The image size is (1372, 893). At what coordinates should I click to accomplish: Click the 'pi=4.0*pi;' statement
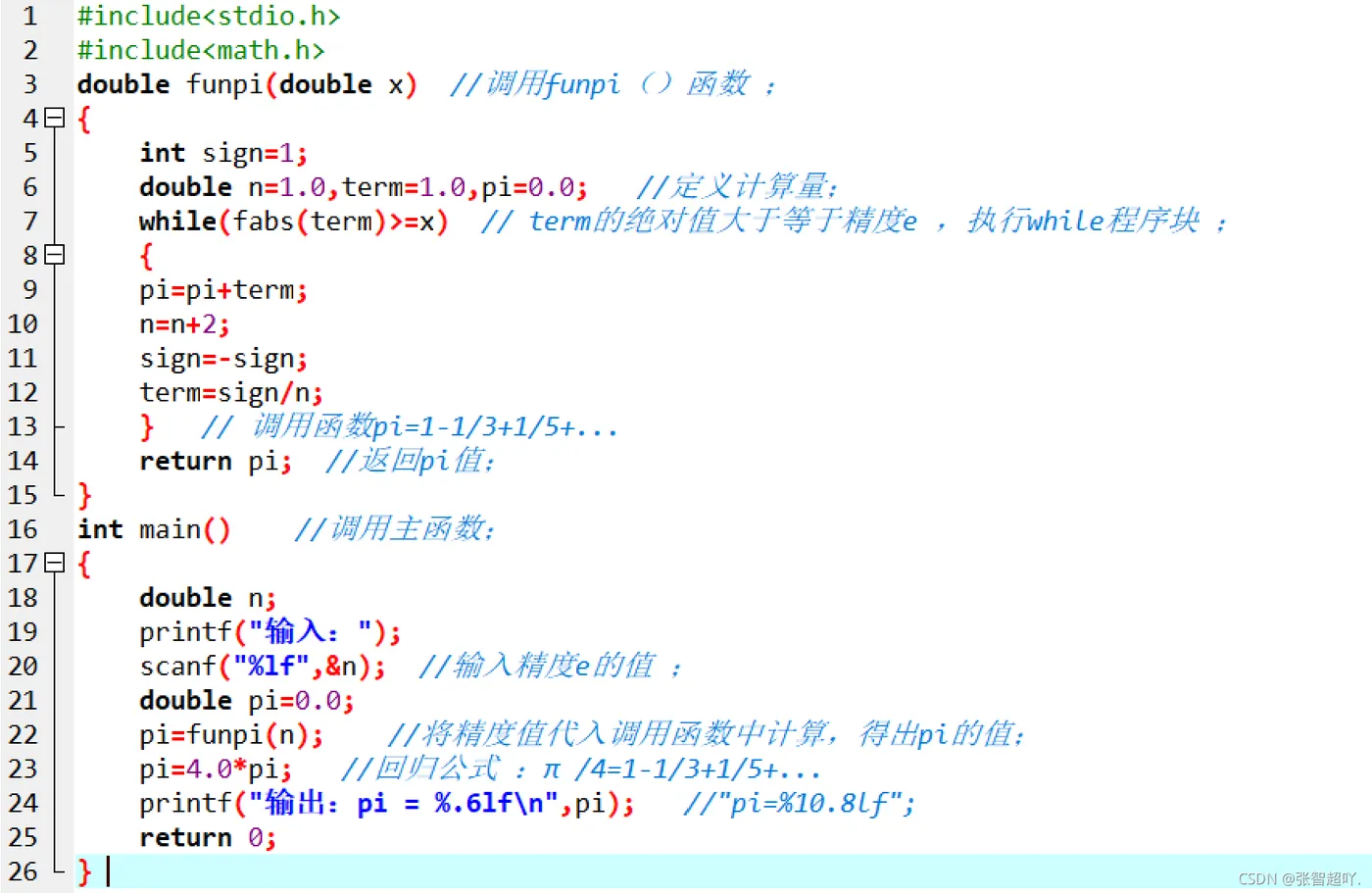pyautogui.click(x=216, y=769)
